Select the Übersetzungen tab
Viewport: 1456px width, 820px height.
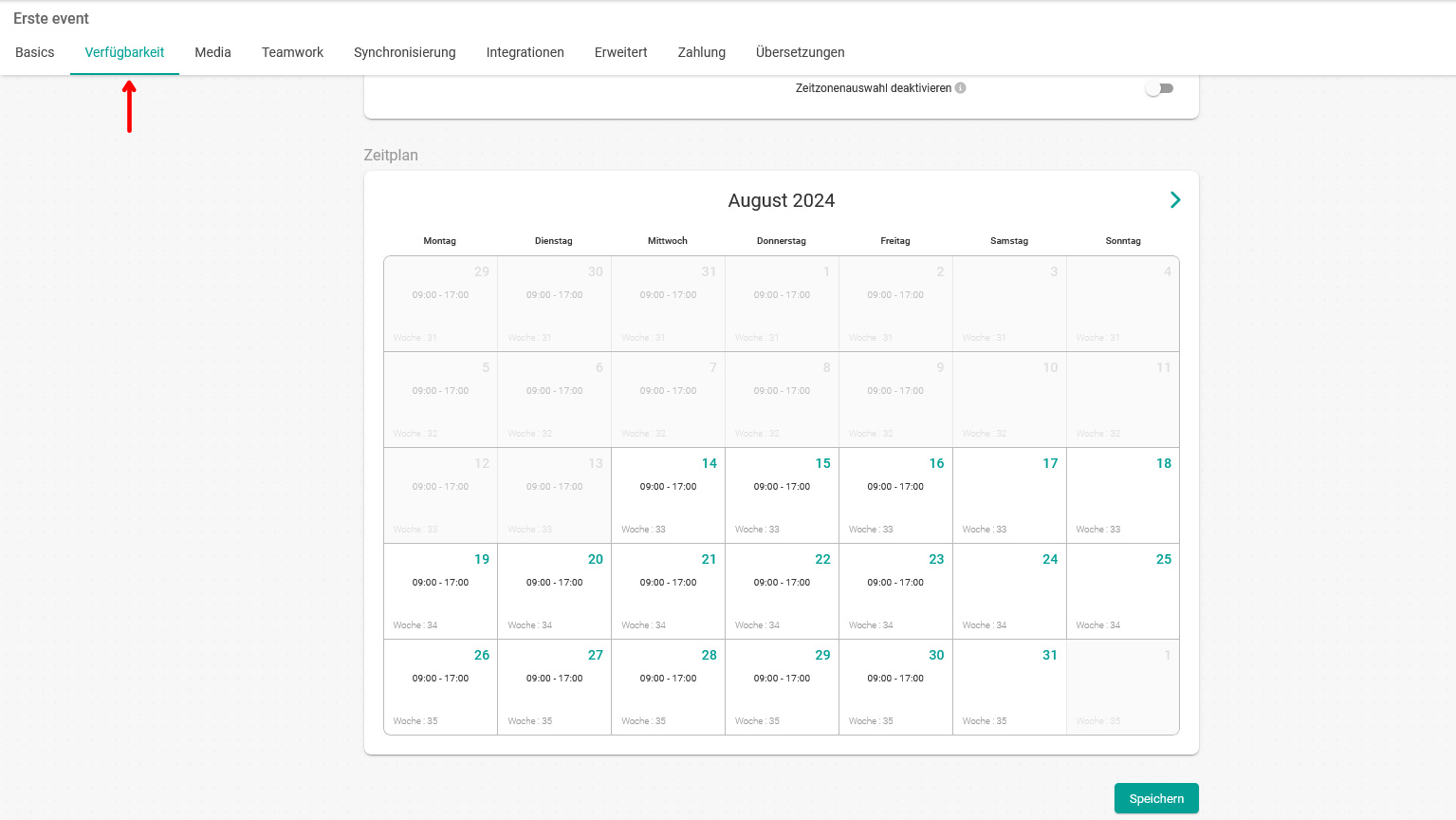801,52
